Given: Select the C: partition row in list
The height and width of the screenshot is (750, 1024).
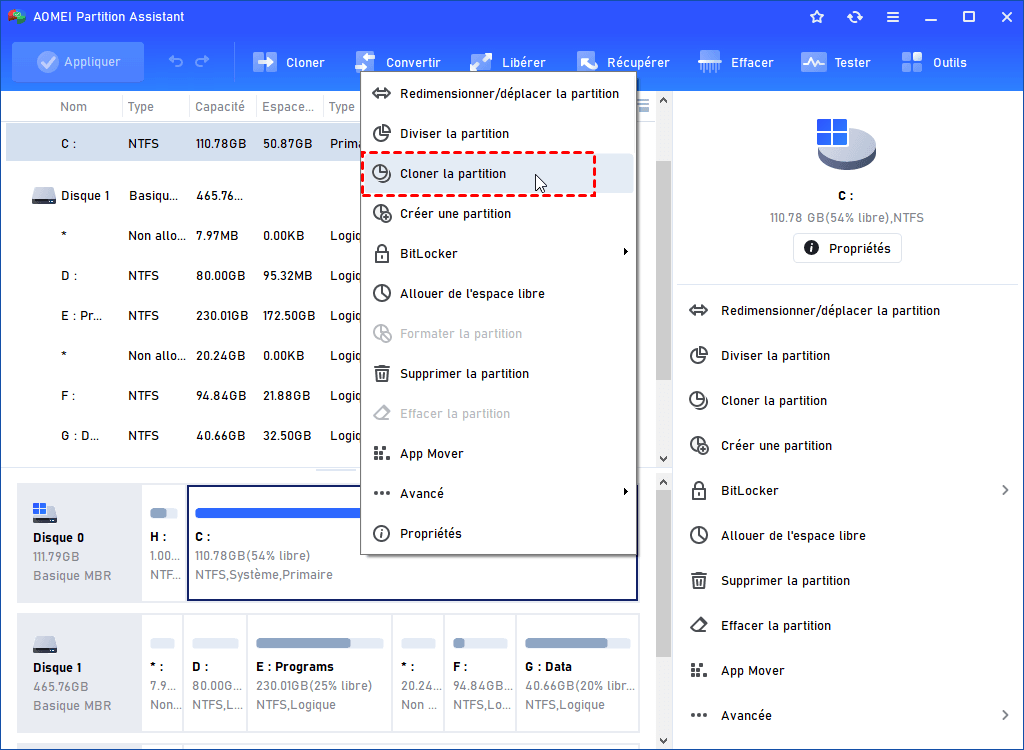Looking at the screenshot, I should pos(184,143).
